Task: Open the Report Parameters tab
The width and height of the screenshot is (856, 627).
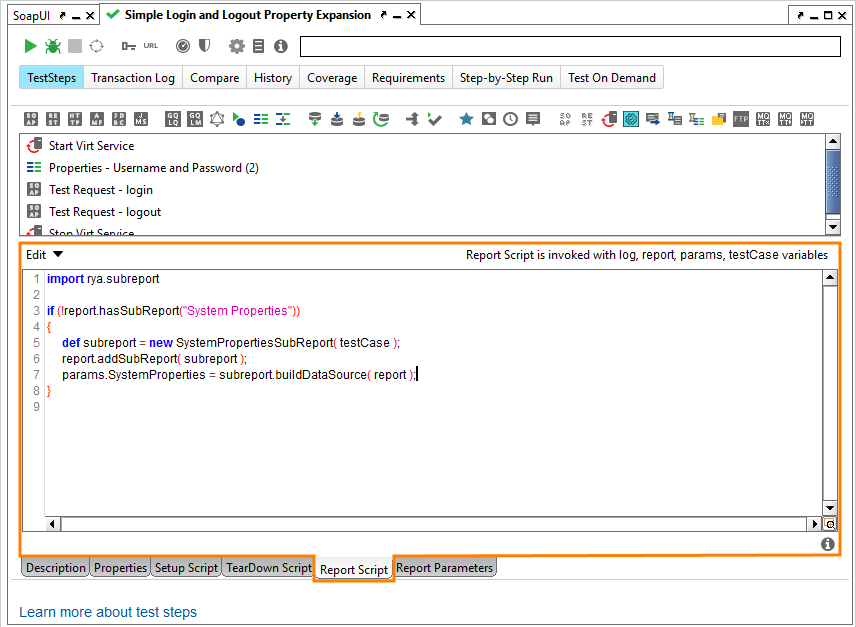Action: [444, 568]
